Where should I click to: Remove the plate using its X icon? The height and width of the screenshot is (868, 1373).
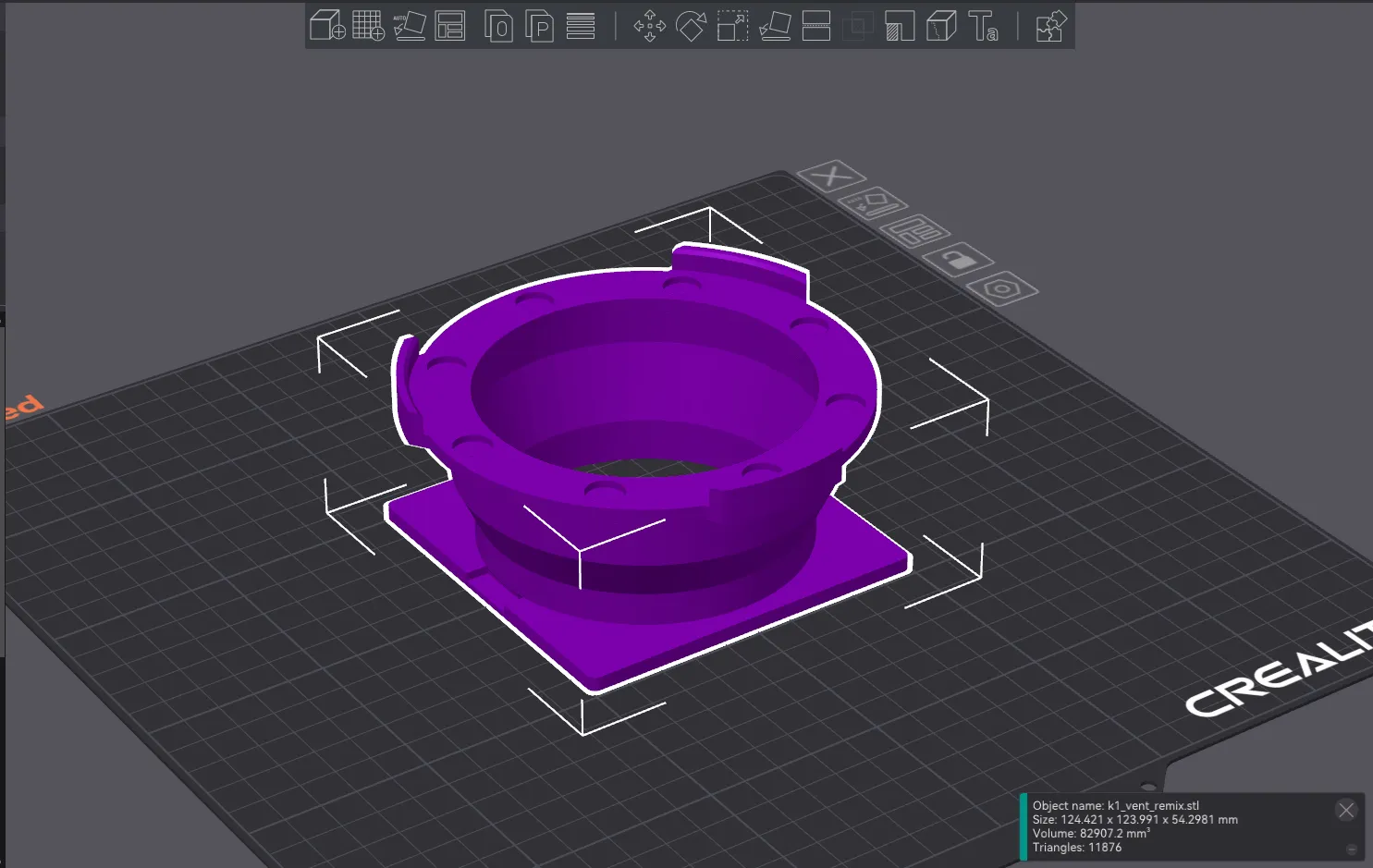[x=832, y=175]
